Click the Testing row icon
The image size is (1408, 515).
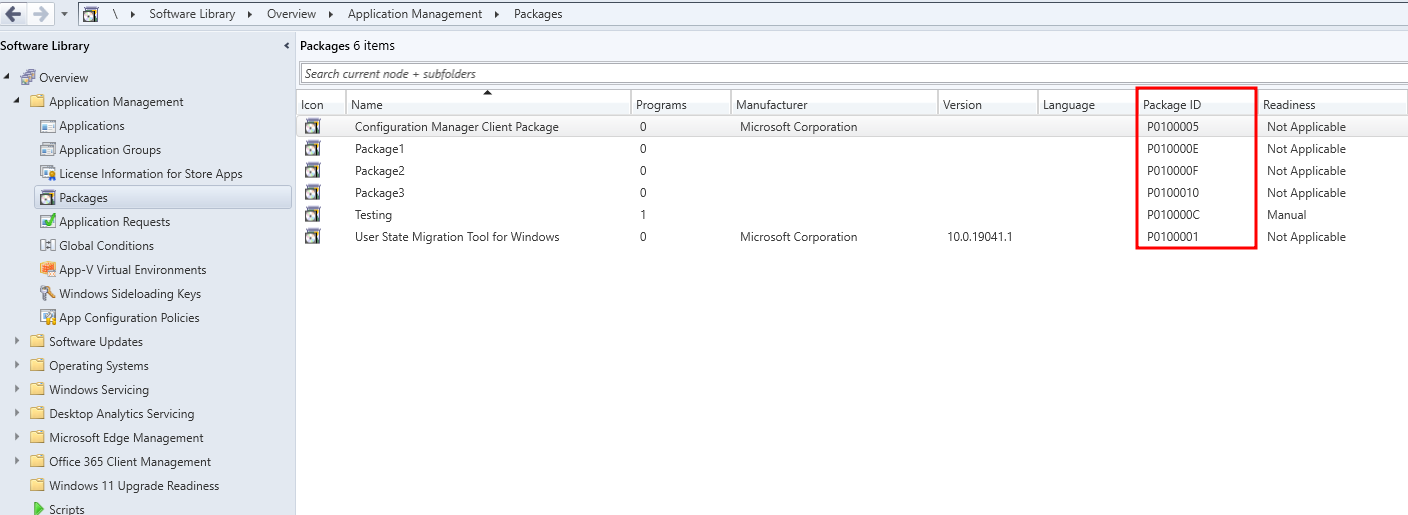tap(313, 215)
